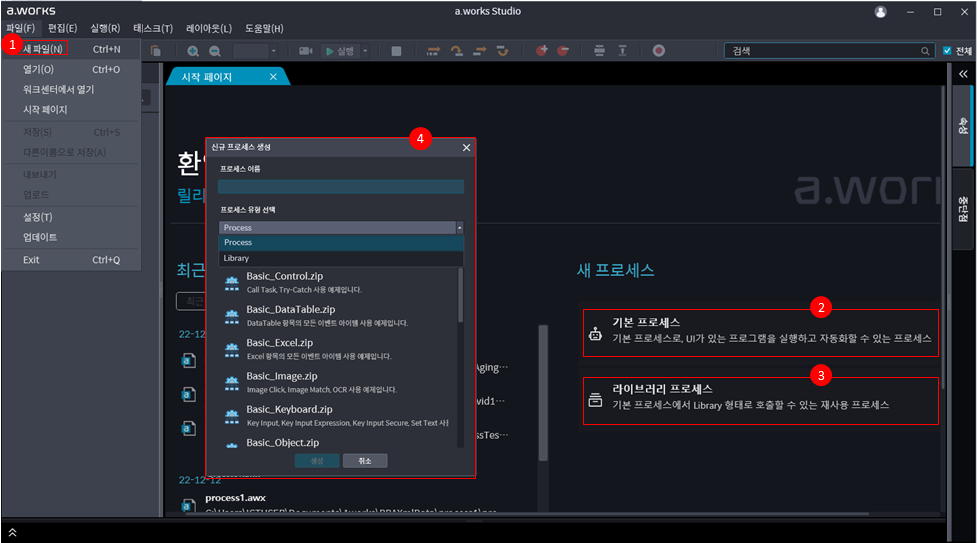Click the 라이브러리 프로세스 card
Screen dimensions: 977x543
761,401
